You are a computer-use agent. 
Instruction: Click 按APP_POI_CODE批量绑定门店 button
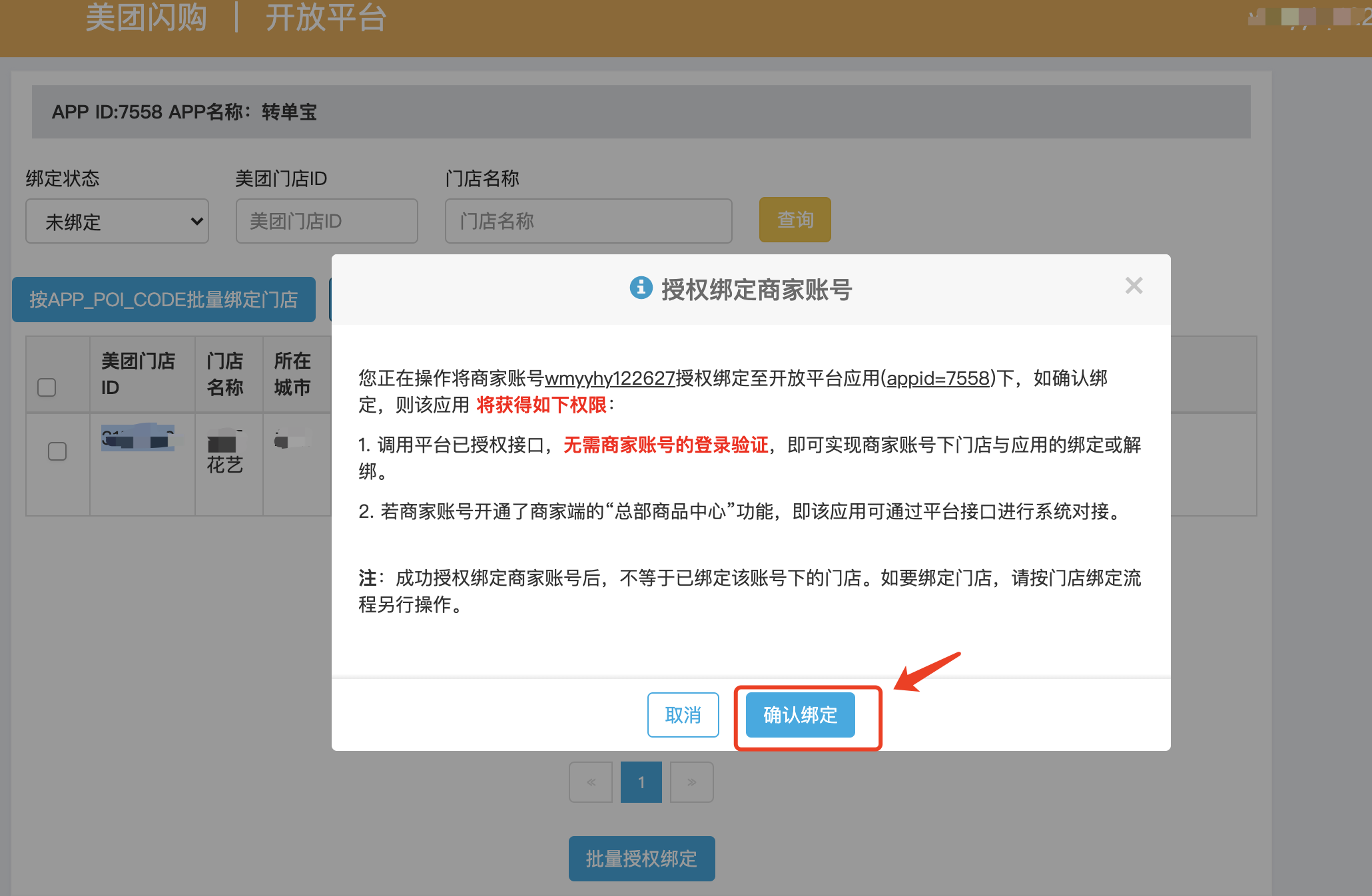click(164, 300)
